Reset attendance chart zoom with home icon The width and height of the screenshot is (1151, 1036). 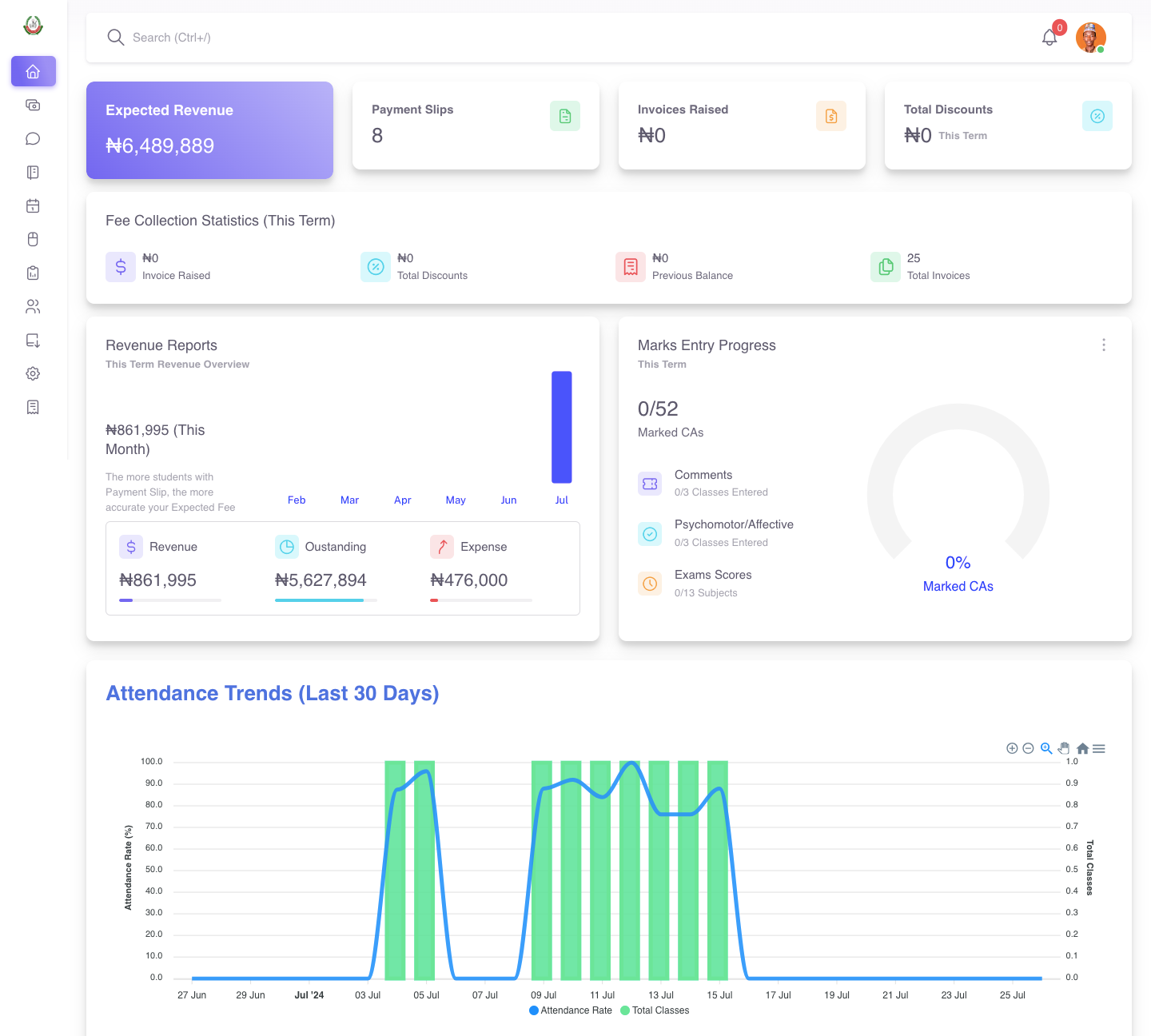pos(1082,748)
